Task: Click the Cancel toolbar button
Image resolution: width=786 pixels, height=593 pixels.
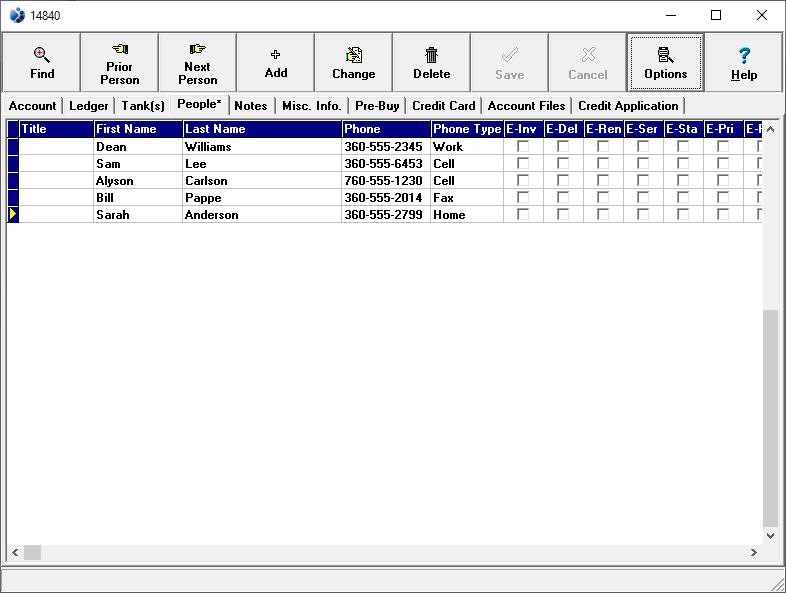Action: coord(587,63)
